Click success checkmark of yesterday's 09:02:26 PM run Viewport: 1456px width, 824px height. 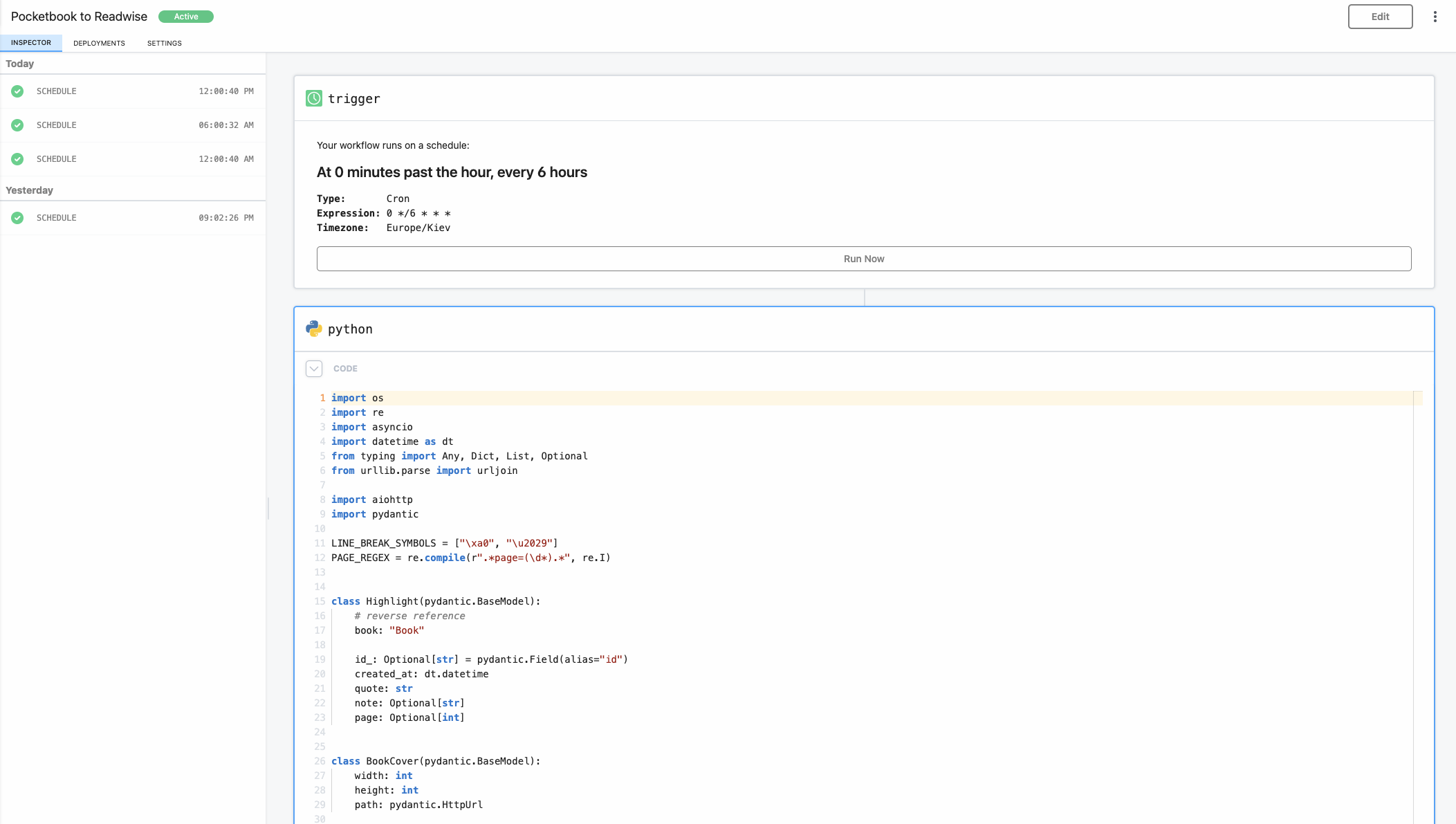pyautogui.click(x=17, y=218)
